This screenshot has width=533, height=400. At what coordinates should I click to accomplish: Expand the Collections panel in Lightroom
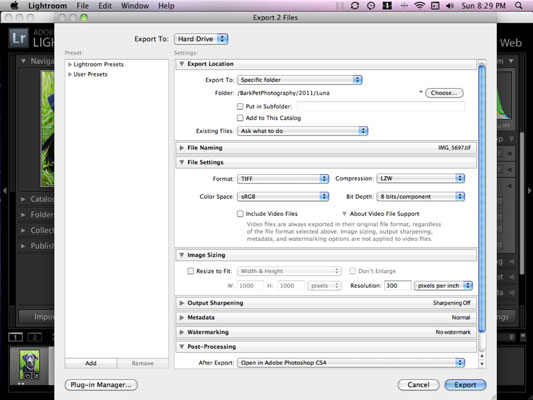[x=23, y=230]
